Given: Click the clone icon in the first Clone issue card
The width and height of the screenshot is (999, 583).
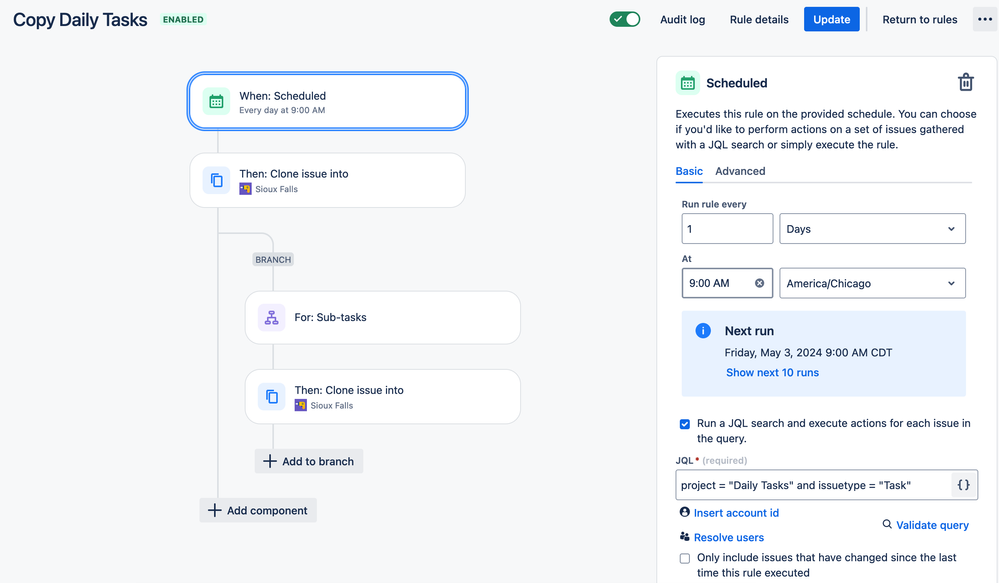Looking at the screenshot, I should 217,180.
